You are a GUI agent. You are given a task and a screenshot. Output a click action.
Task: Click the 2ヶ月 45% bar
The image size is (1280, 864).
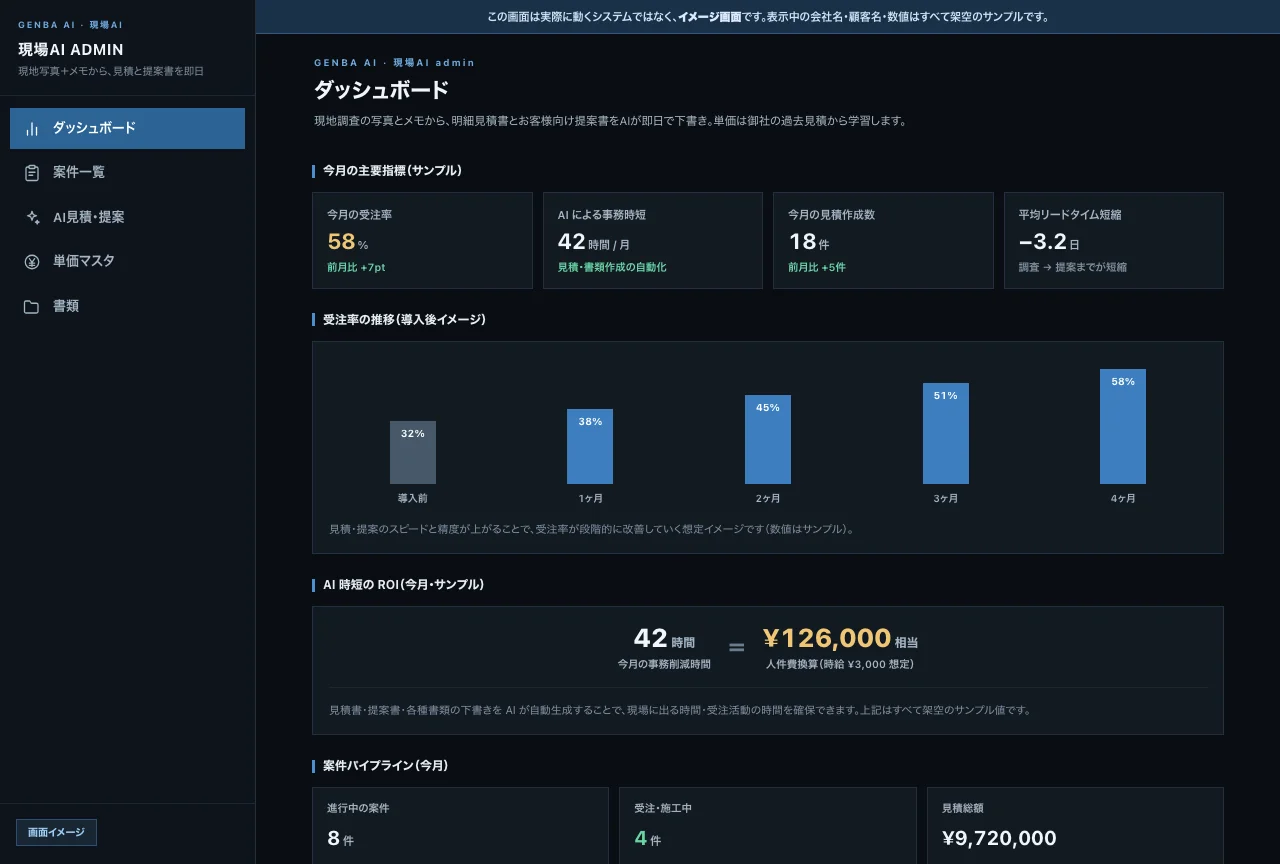[x=768, y=439]
